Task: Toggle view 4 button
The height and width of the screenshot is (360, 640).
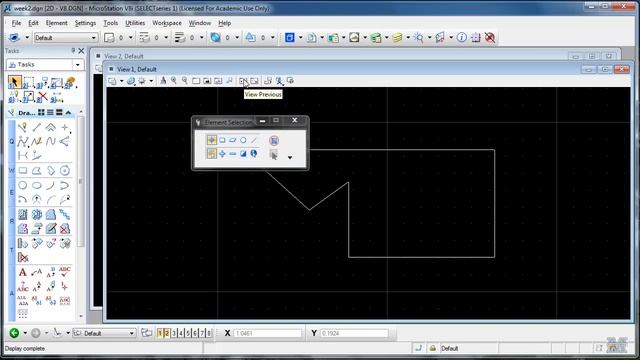Action: (x=181, y=333)
